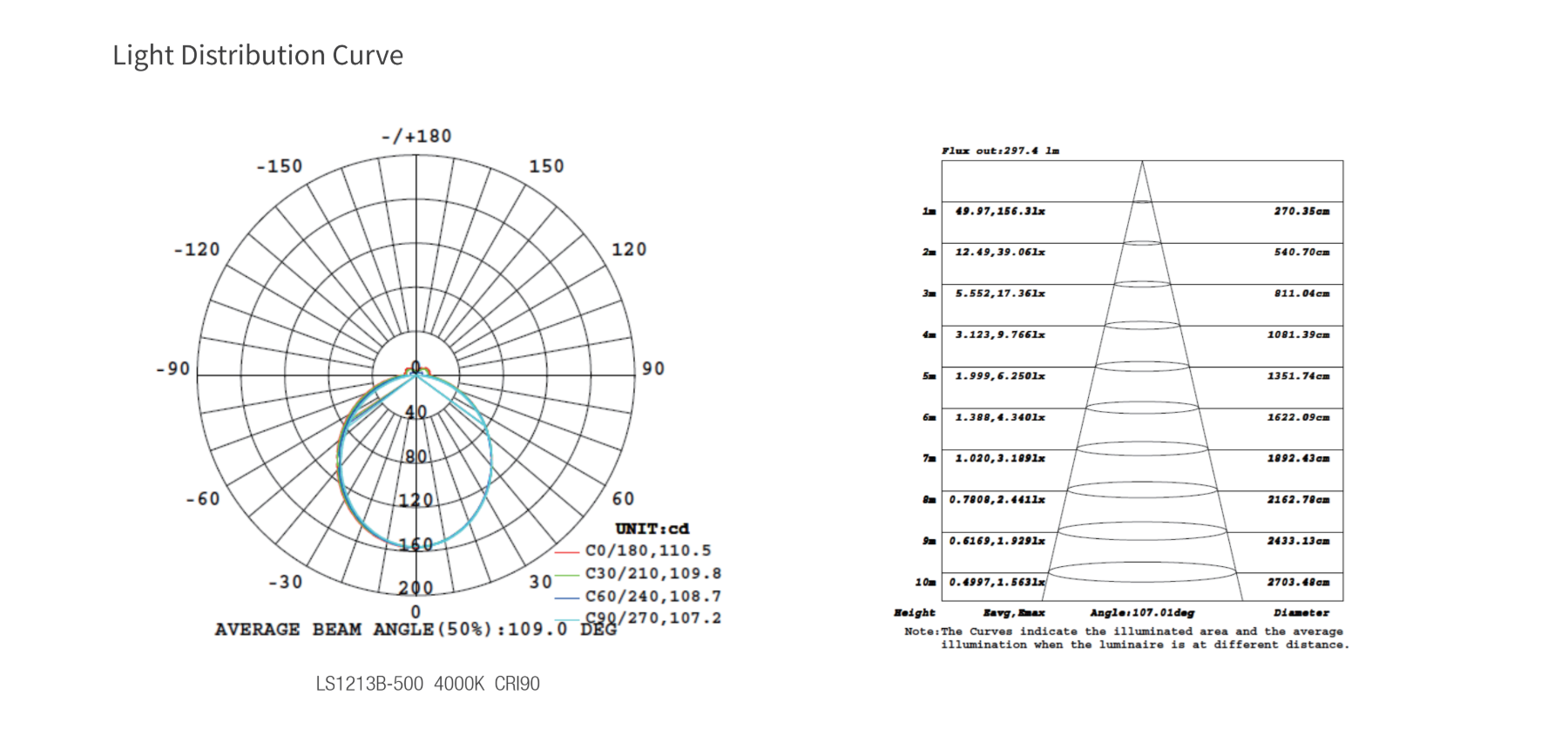Click the green C30/210 legend line
Screen dimensions: 1568x749
567,574
